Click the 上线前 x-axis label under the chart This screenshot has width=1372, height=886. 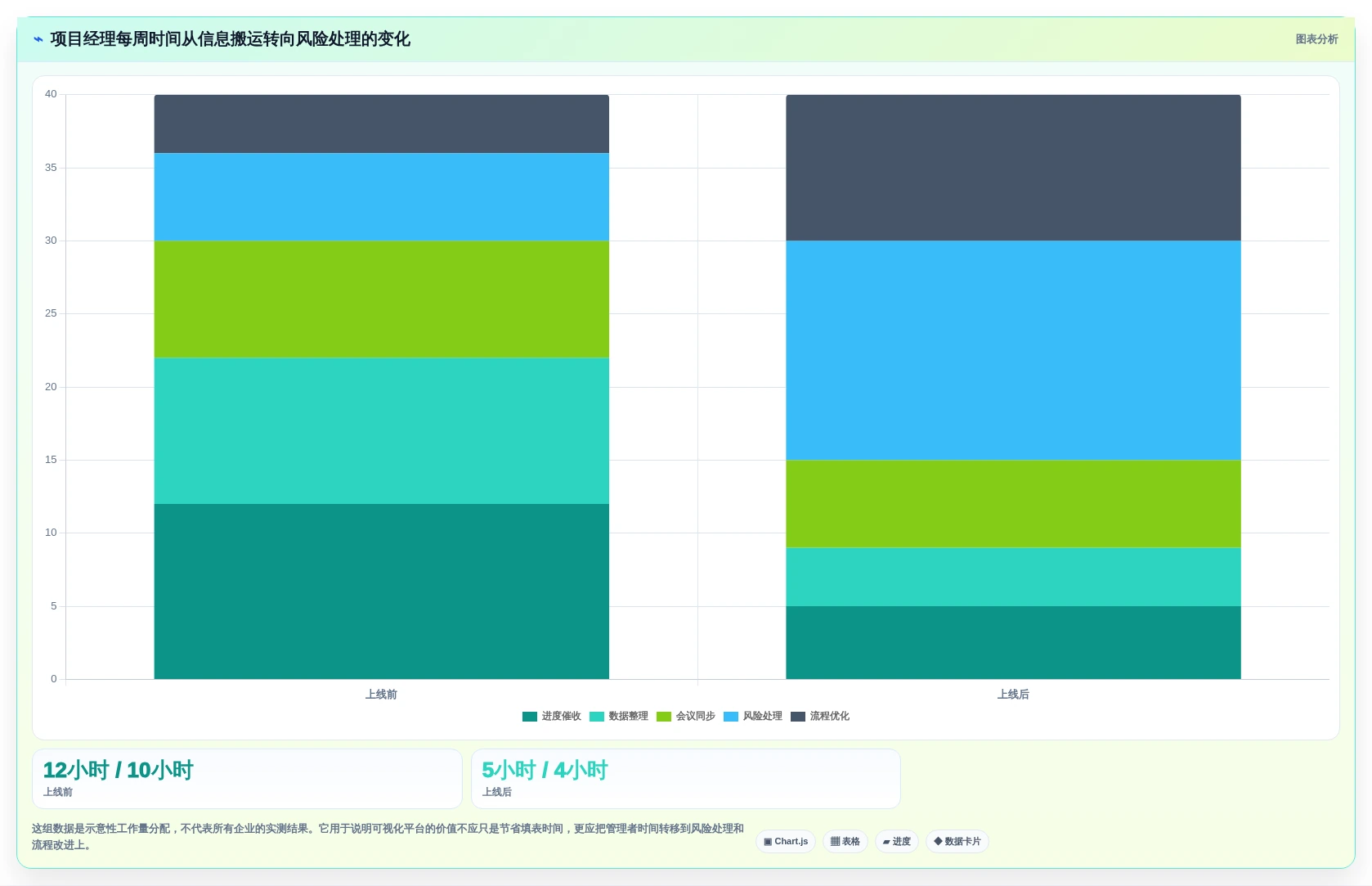381,695
